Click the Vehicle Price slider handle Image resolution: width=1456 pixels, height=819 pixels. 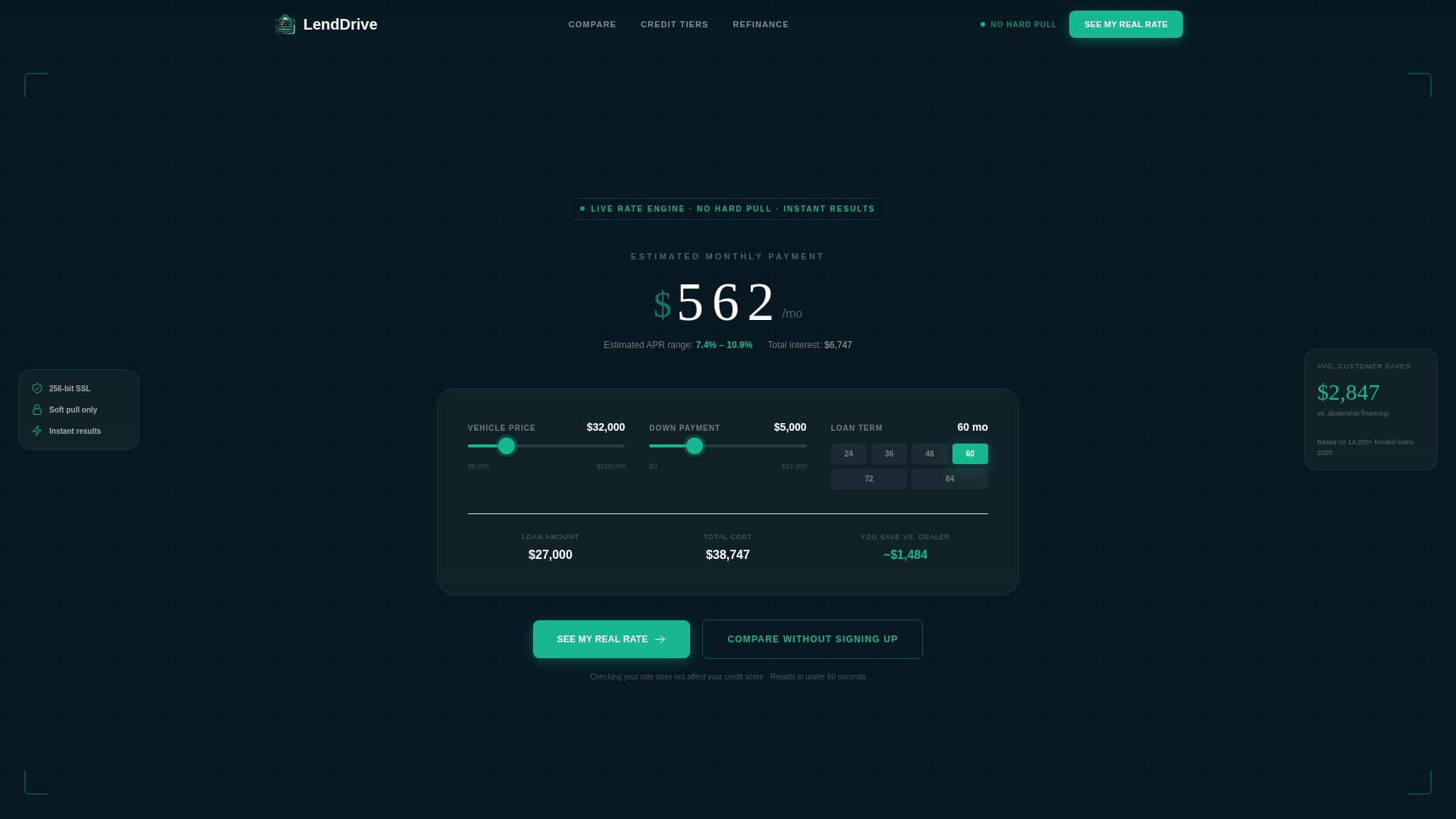click(x=507, y=446)
